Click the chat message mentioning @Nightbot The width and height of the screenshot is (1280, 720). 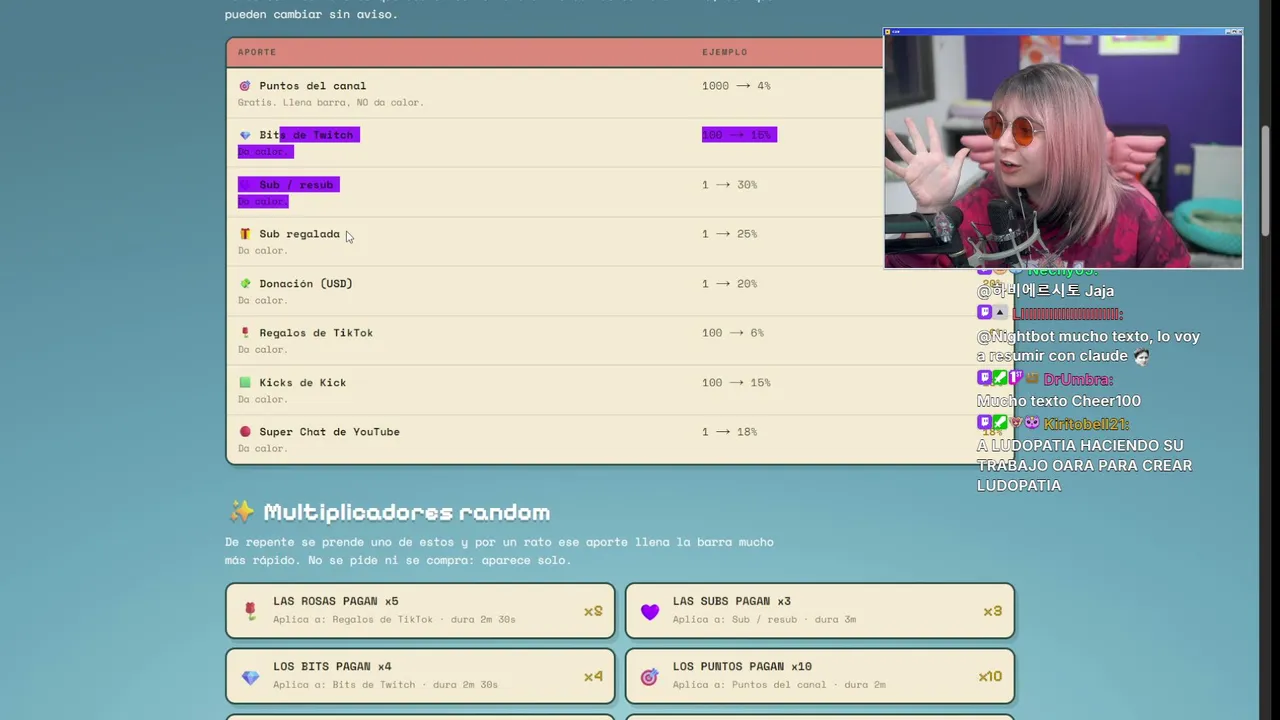coord(1088,346)
